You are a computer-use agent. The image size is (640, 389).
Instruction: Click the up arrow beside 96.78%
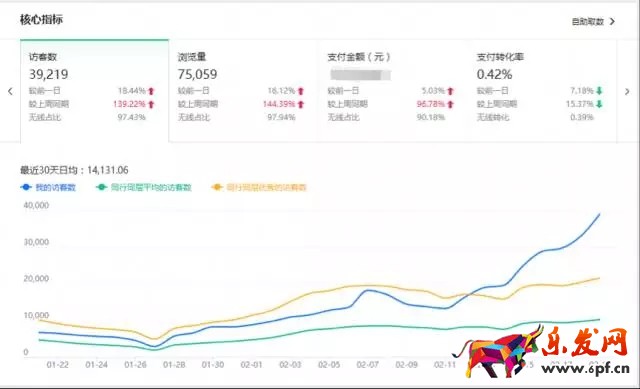tap(450, 104)
